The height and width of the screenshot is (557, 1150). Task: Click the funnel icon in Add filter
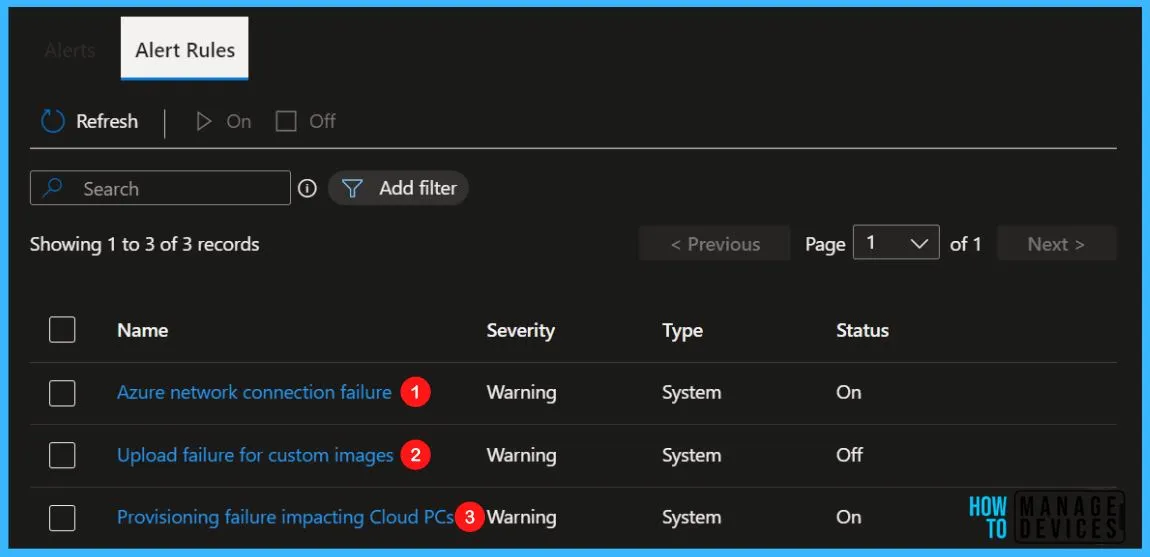(x=353, y=189)
